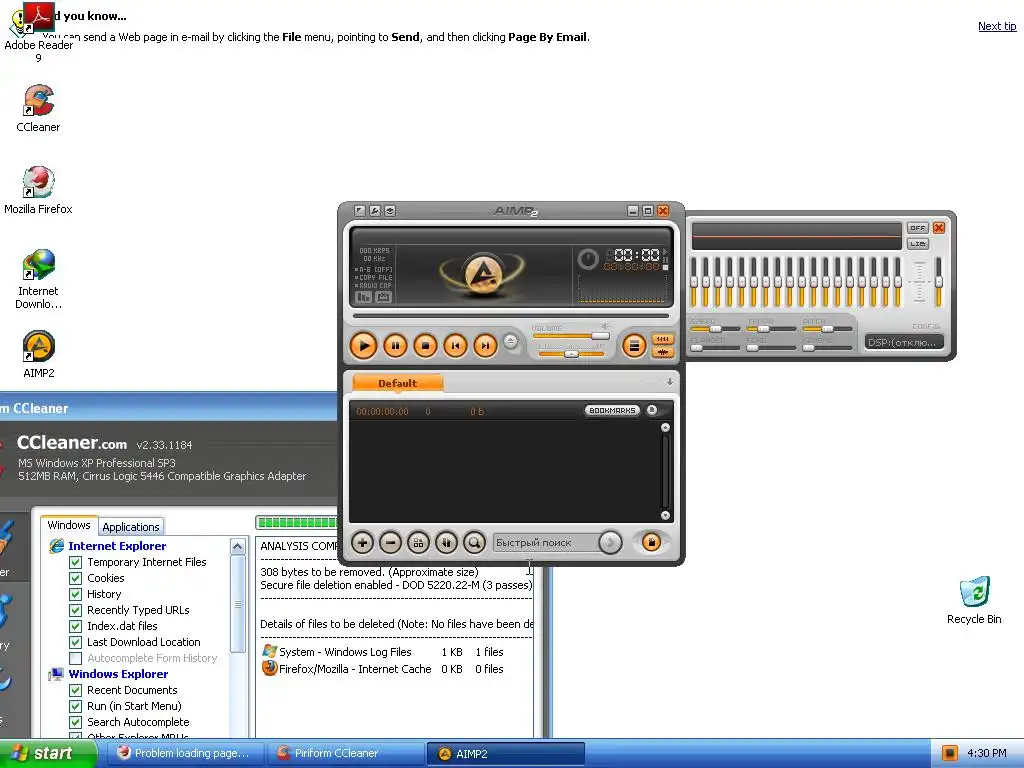Toggle the A-B repeat option in AIMP
This screenshot has height=768, width=1024.
tap(374, 269)
